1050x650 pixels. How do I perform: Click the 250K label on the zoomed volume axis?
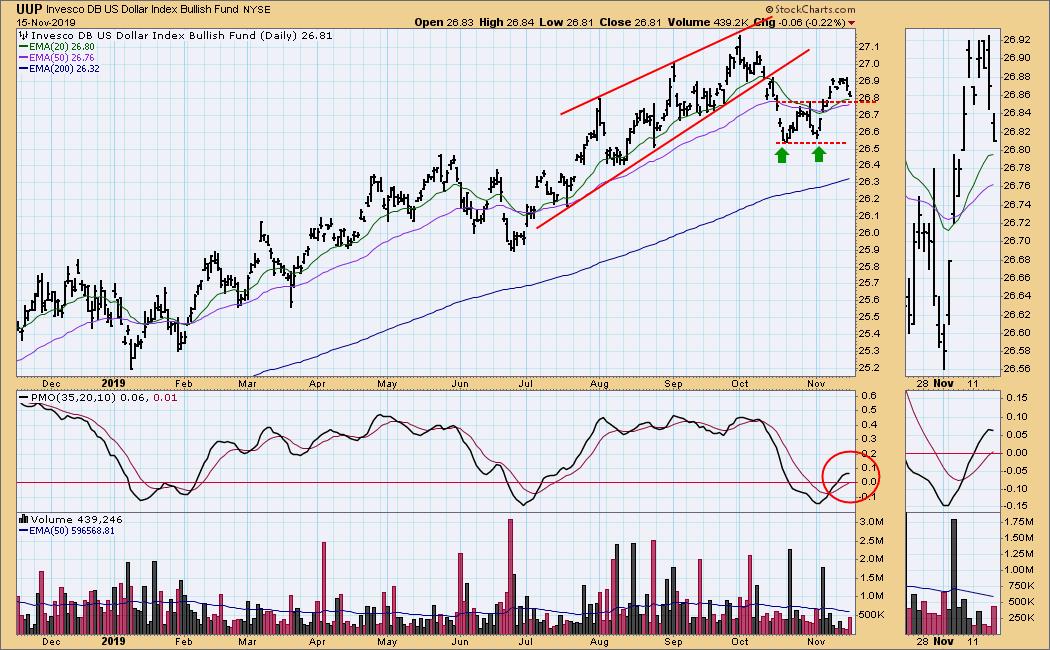click(1020, 618)
